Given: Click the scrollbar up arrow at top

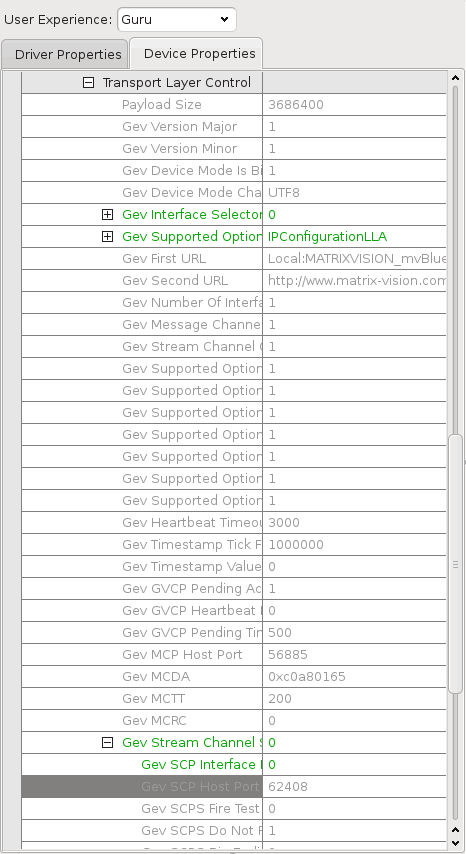Looking at the screenshot, I should pos(456,78).
